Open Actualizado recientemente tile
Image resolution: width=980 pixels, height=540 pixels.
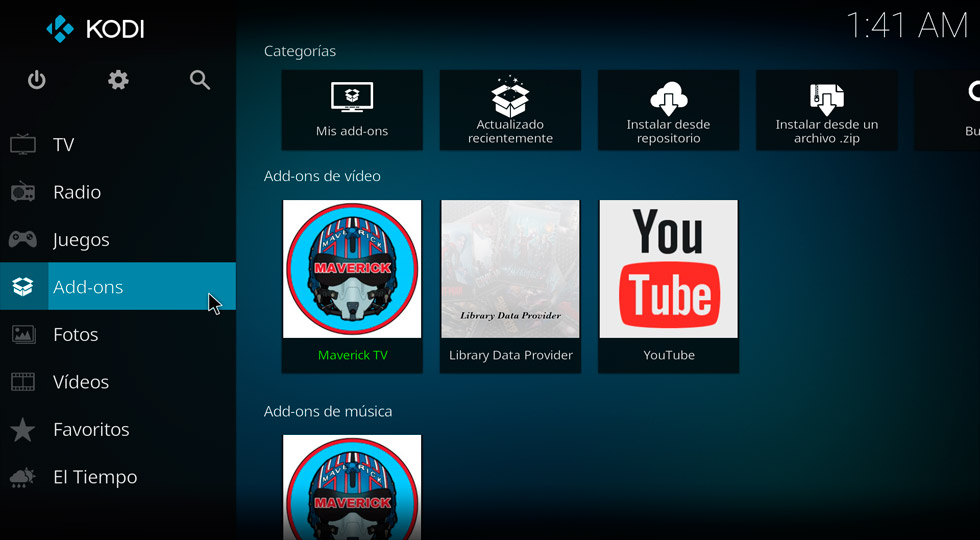(x=510, y=110)
